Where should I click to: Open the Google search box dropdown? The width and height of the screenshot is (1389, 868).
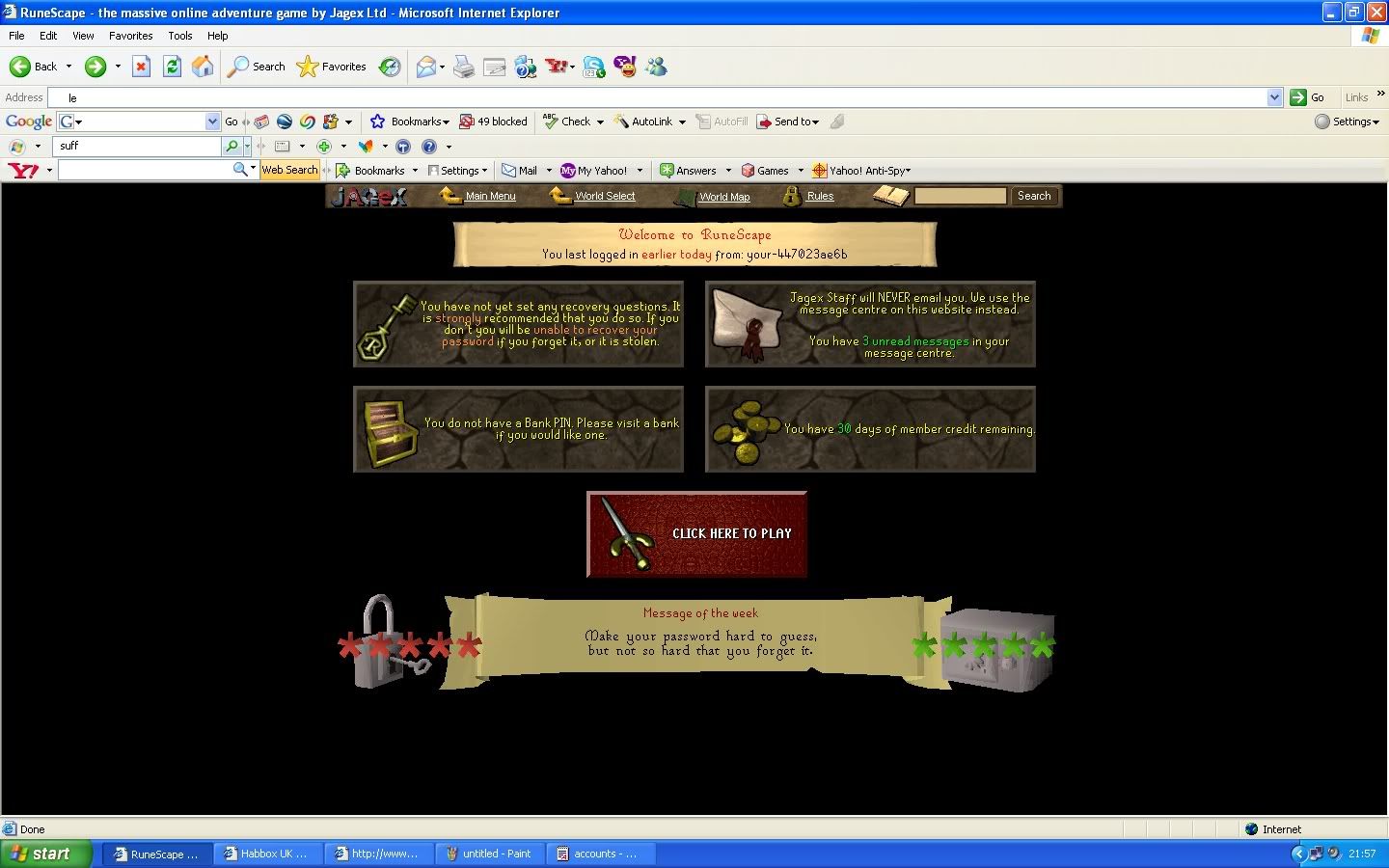tap(212, 122)
